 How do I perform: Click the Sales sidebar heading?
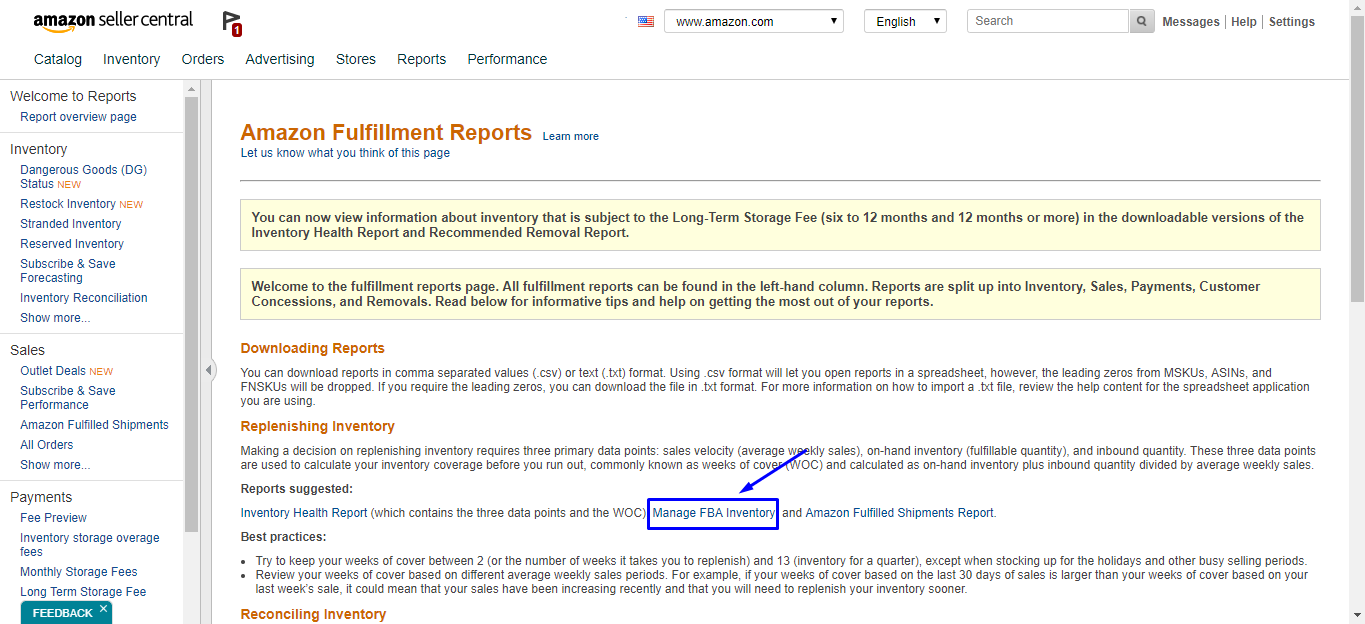coord(27,350)
